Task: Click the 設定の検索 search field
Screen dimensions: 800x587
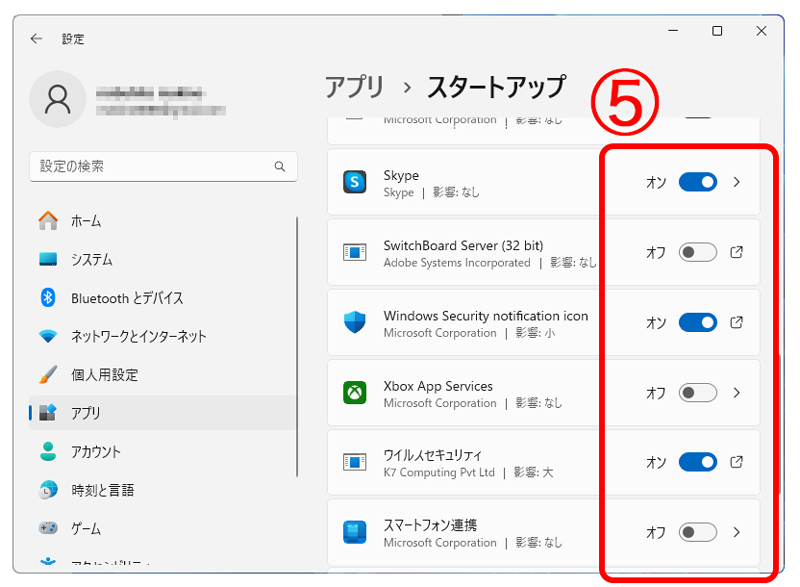Action: (x=150, y=166)
